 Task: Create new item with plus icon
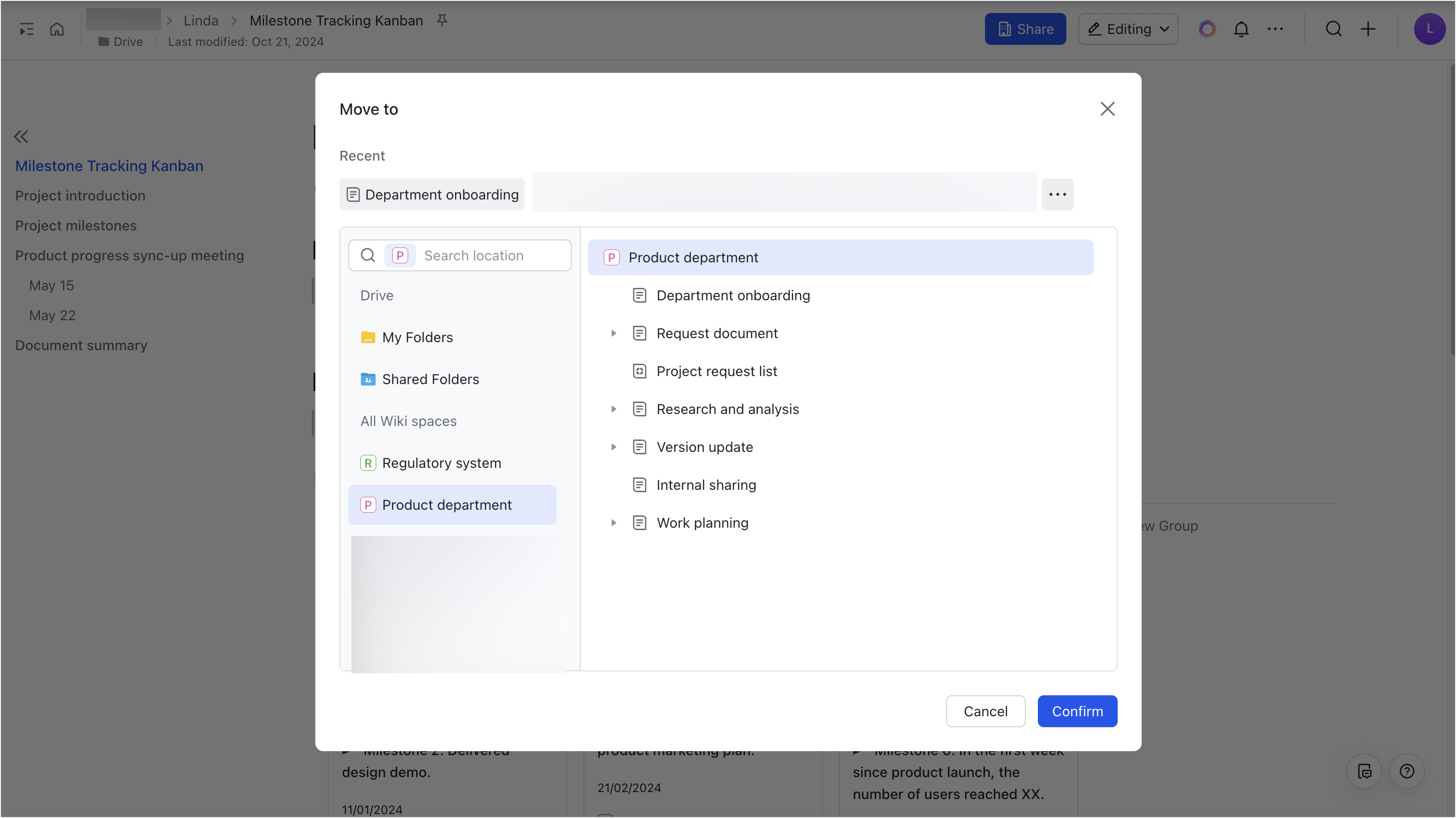point(1368,29)
